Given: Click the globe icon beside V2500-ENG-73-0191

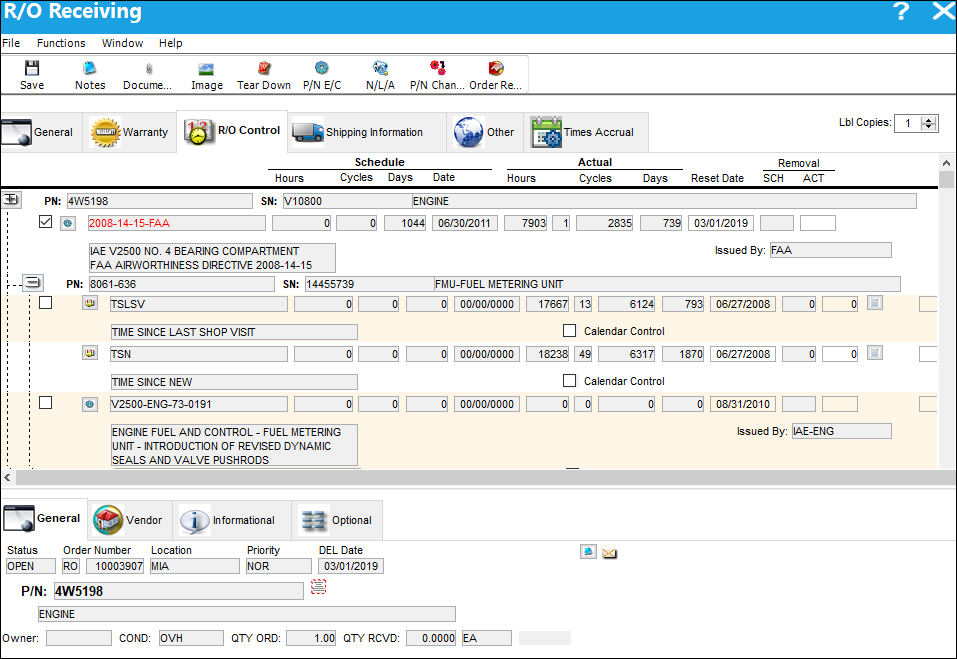Looking at the screenshot, I should click(90, 404).
